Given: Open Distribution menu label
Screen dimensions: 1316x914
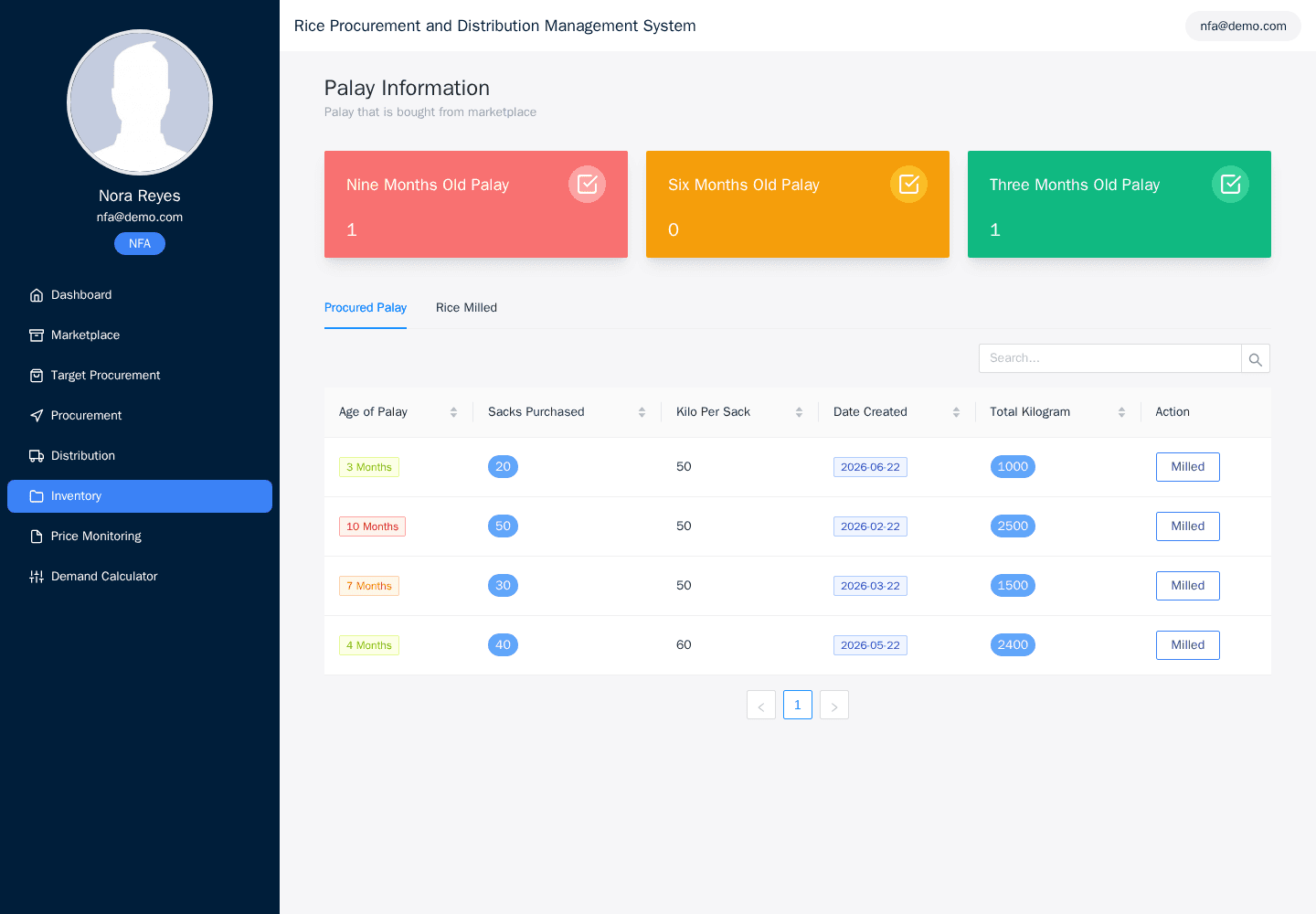Looking at the screenshot, I should (83, 456).
